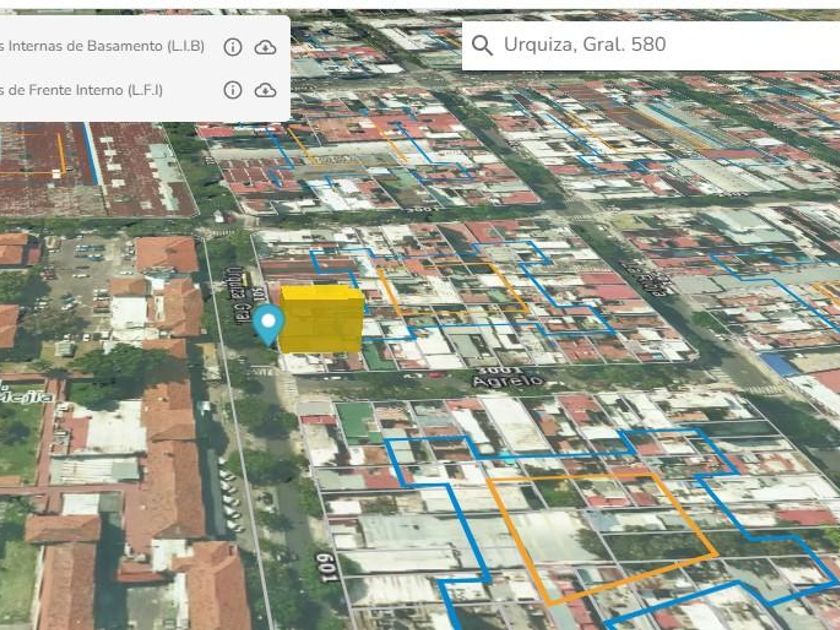Select the large orange outlined polygon

pos(600,535)
